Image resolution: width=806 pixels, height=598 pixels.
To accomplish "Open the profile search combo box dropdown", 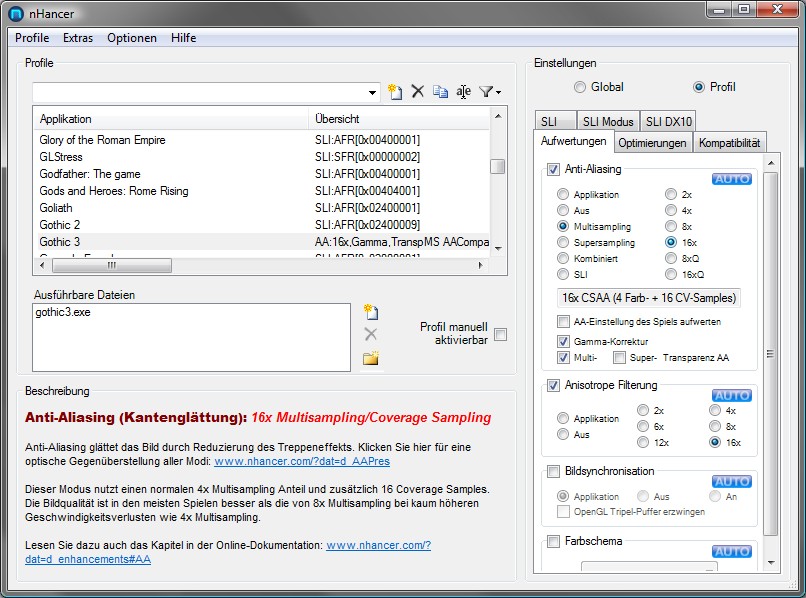I will pos(372,93).
